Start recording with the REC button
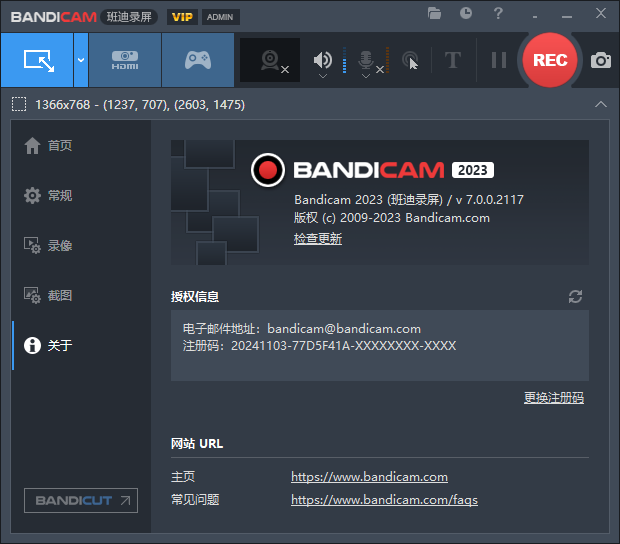This screenshot has height=544, width=620. (x=549, y=60)
